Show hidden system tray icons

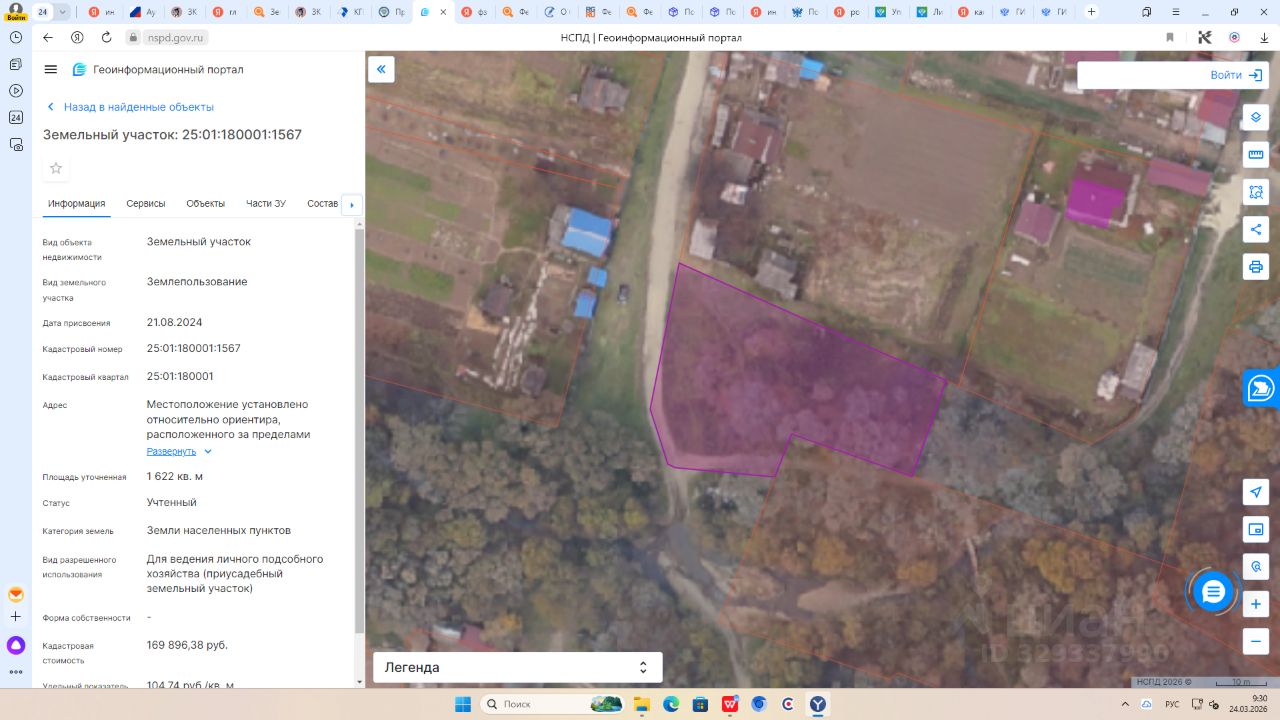tap(1125, 704)
